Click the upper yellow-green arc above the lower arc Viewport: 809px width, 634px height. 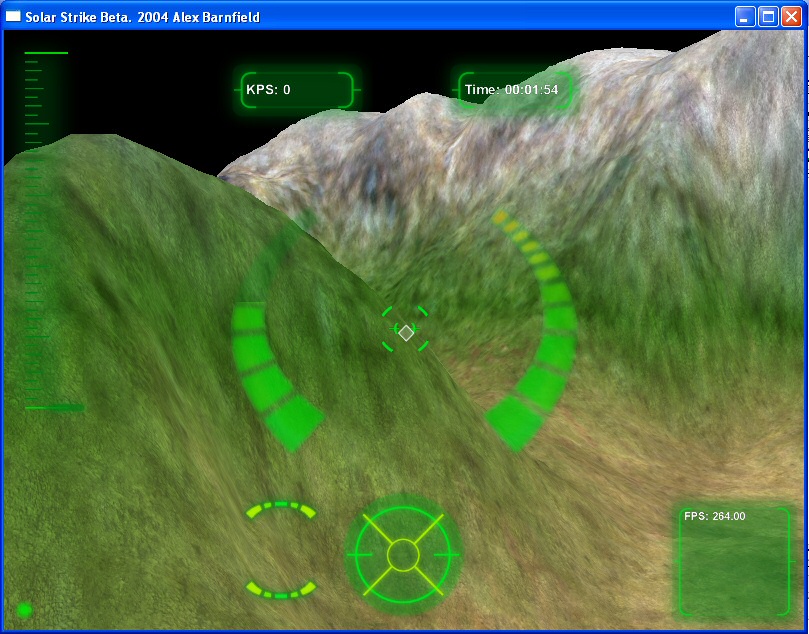point(281,509)
